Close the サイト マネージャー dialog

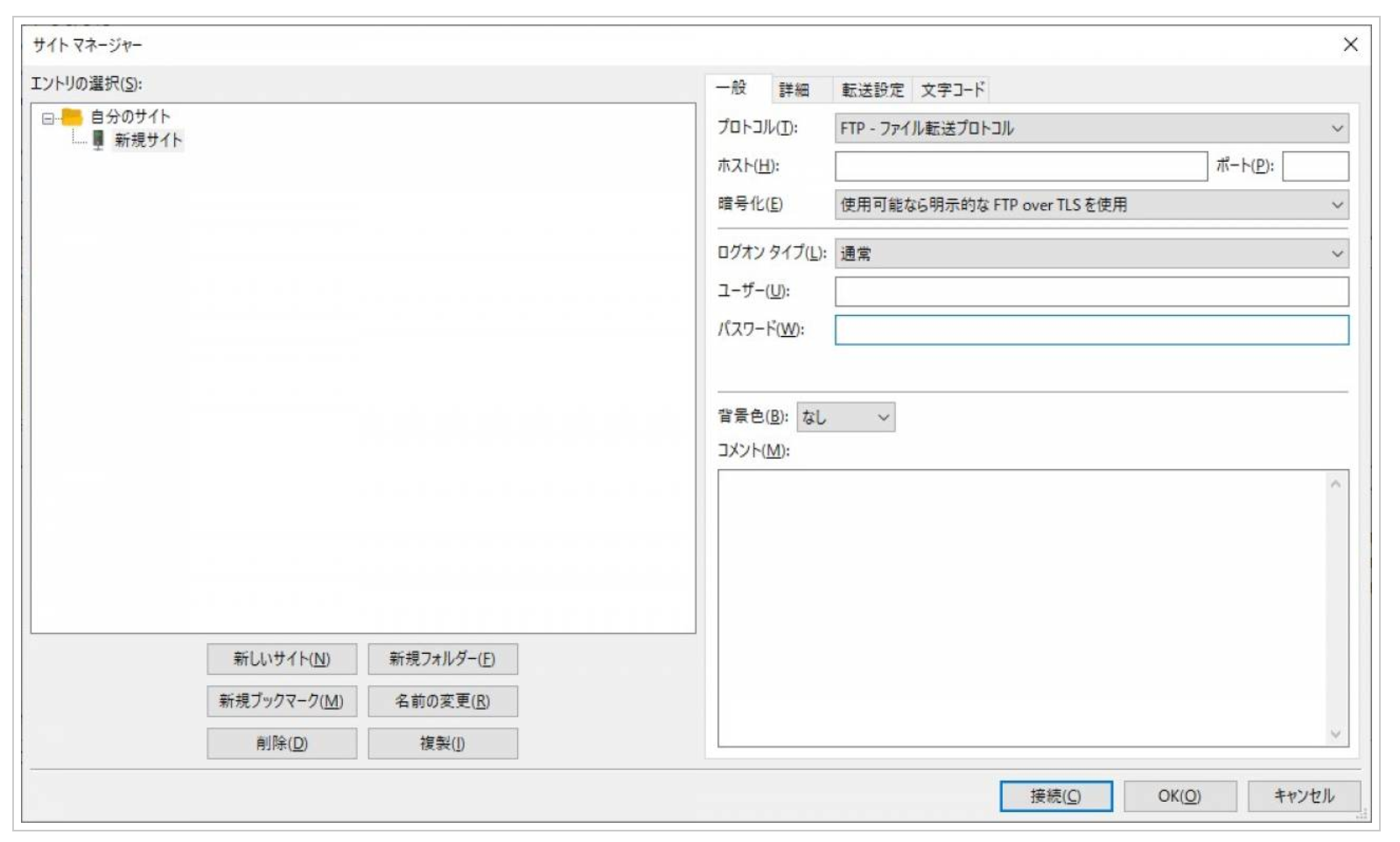point(1350,45)
